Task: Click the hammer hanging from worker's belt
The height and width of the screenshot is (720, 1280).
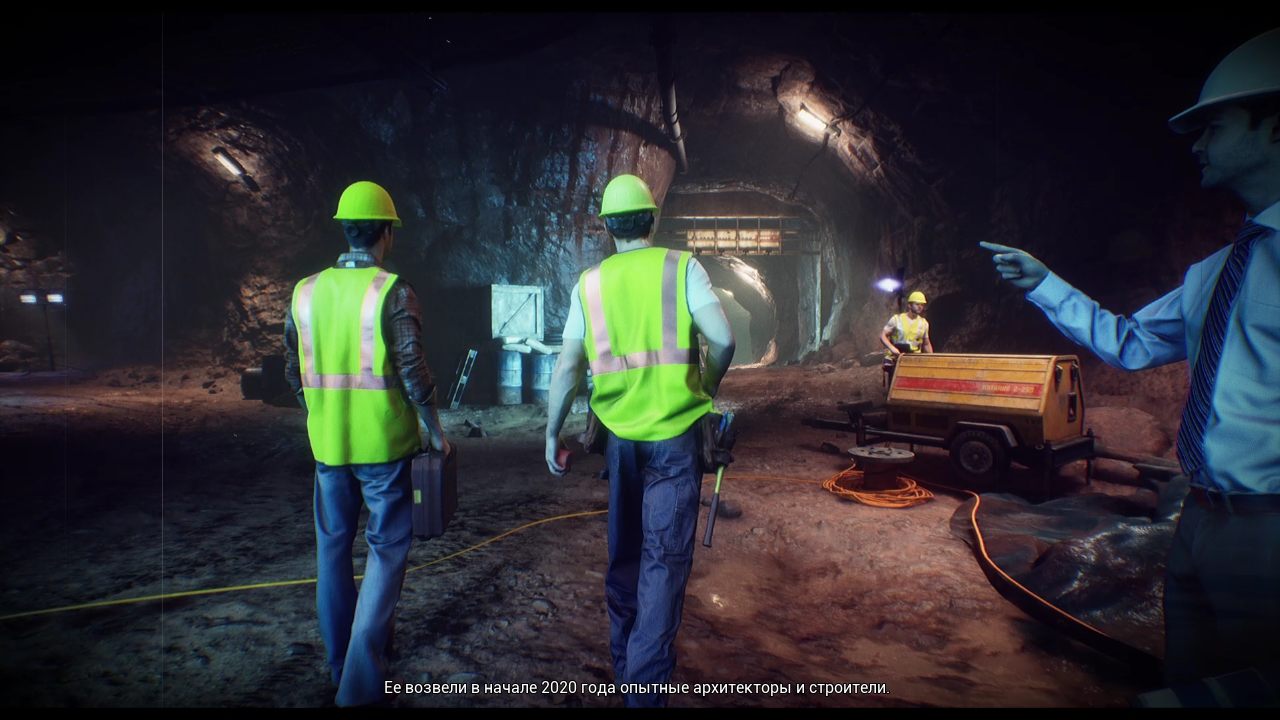Action: (x=714, y=500)
